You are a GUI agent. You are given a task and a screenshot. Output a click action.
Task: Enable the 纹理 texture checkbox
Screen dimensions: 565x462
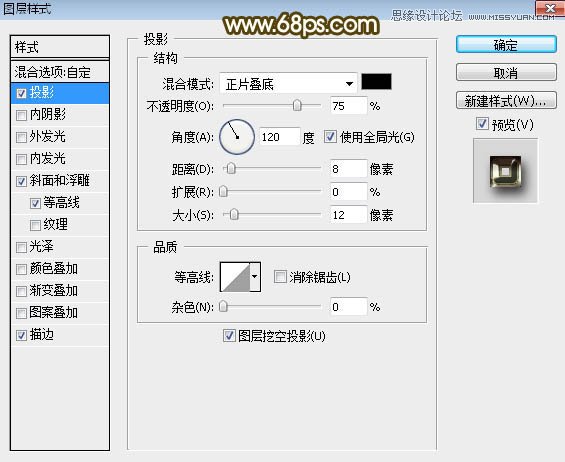(35, 225)
